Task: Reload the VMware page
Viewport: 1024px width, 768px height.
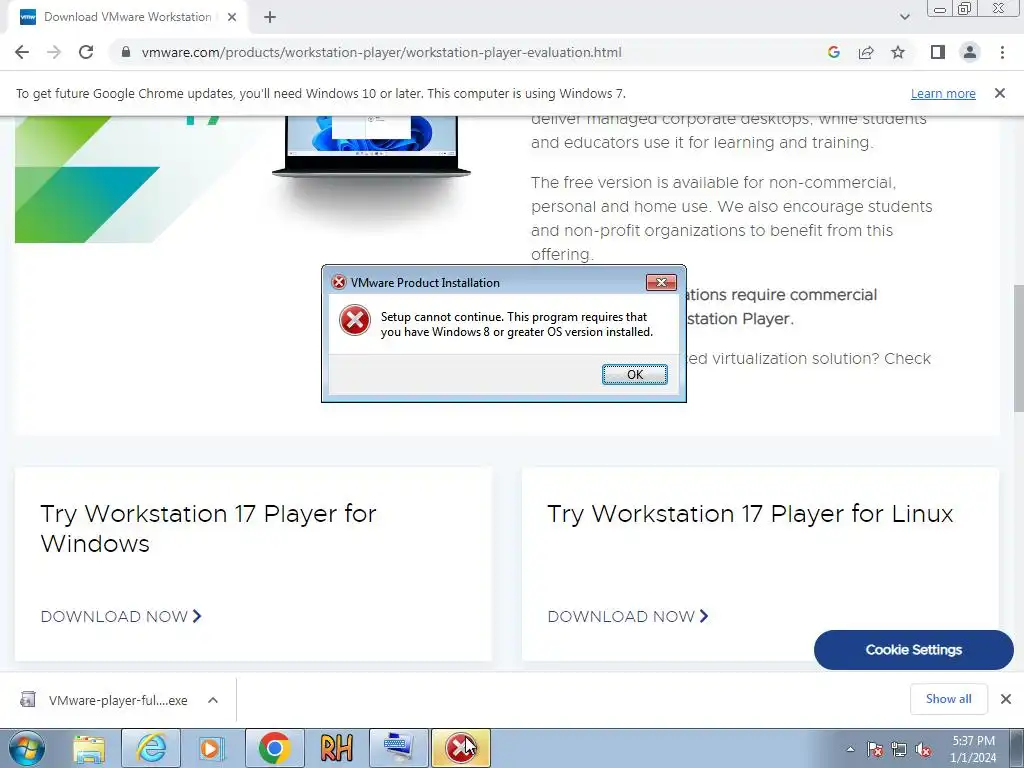Action: pyautogui.click(x=86, y=52)
